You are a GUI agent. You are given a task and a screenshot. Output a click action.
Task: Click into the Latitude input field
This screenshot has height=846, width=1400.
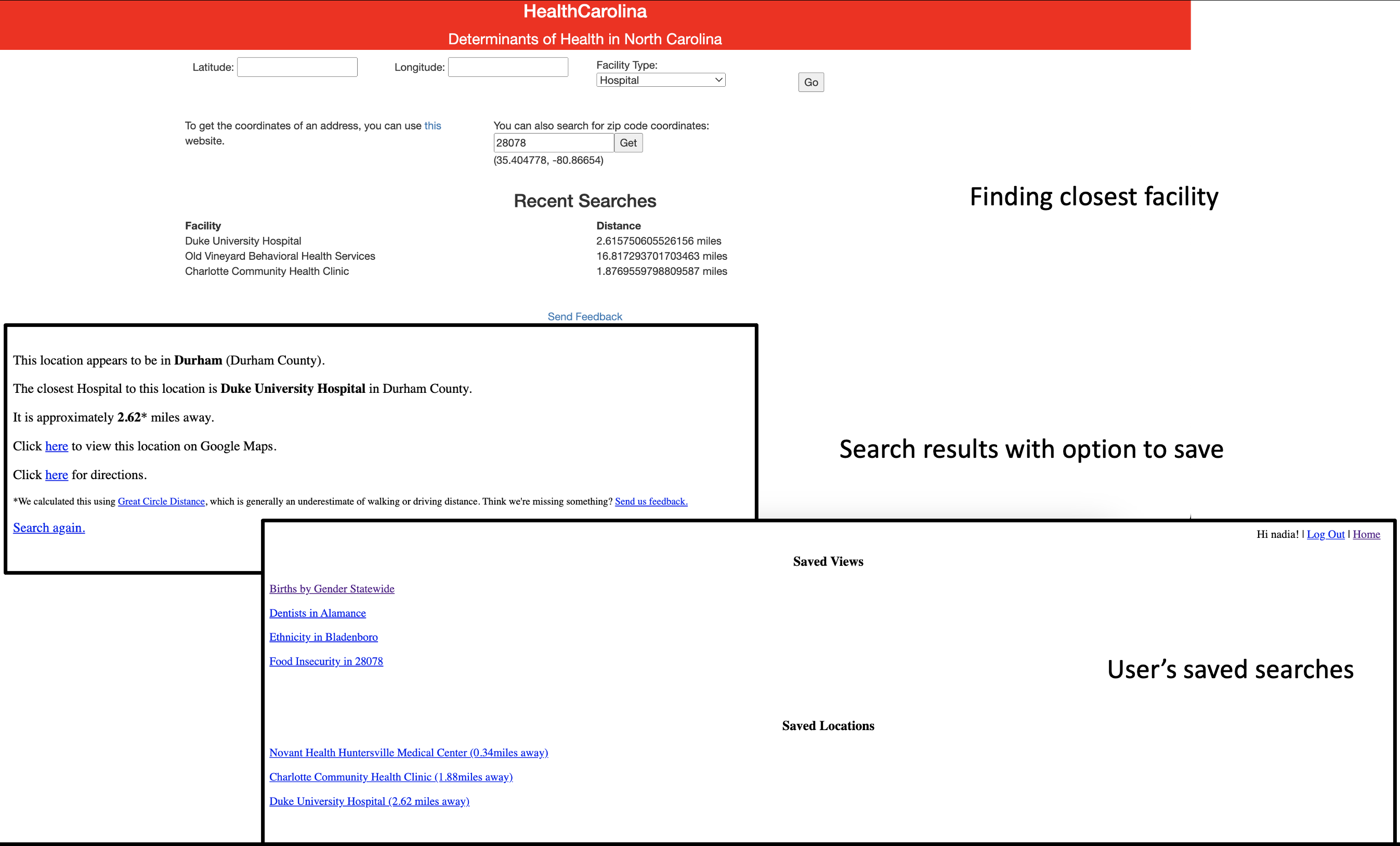click(x=297, y=67)
